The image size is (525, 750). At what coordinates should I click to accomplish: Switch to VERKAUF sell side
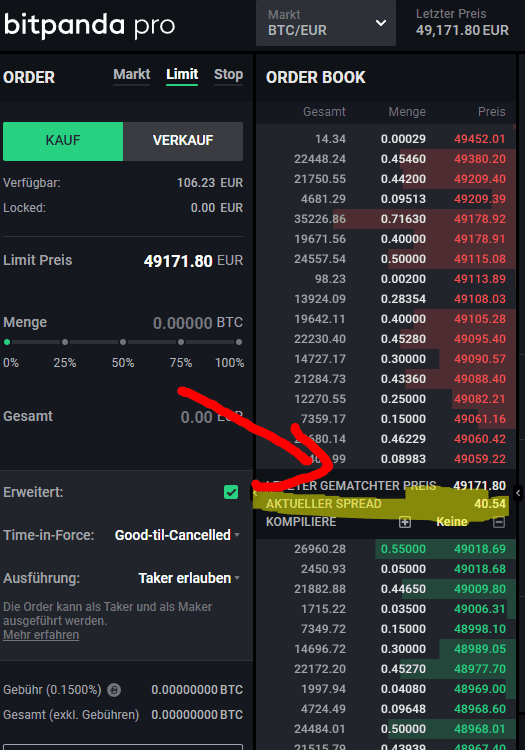183,141
